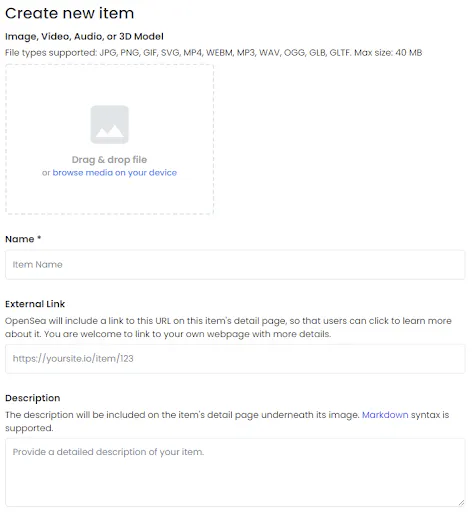Click the description textarea resize handle
Screen dimensions: 472x512
click(x=461, y=503)
